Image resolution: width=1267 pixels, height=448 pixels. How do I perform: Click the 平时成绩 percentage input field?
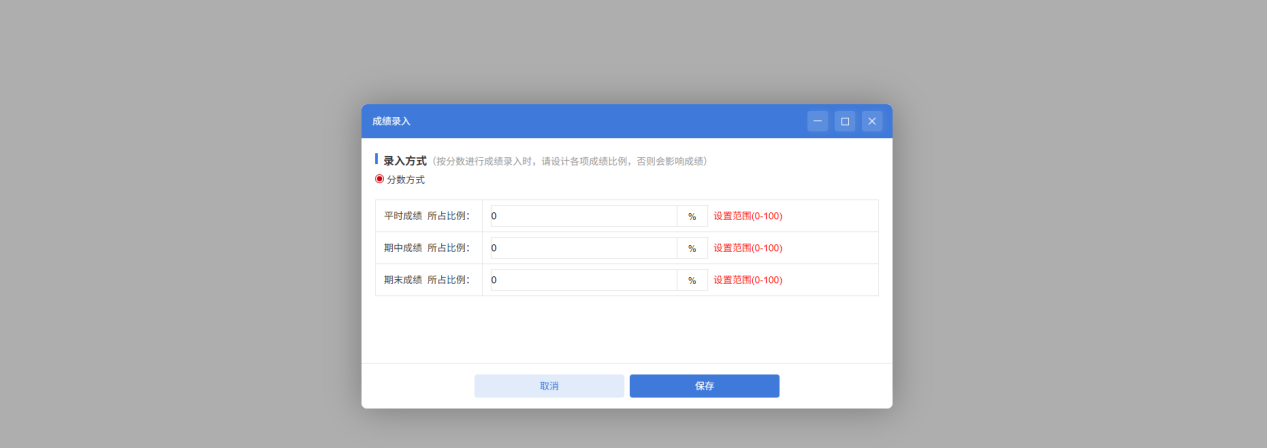pyautogui.click(x=583, y=216)
